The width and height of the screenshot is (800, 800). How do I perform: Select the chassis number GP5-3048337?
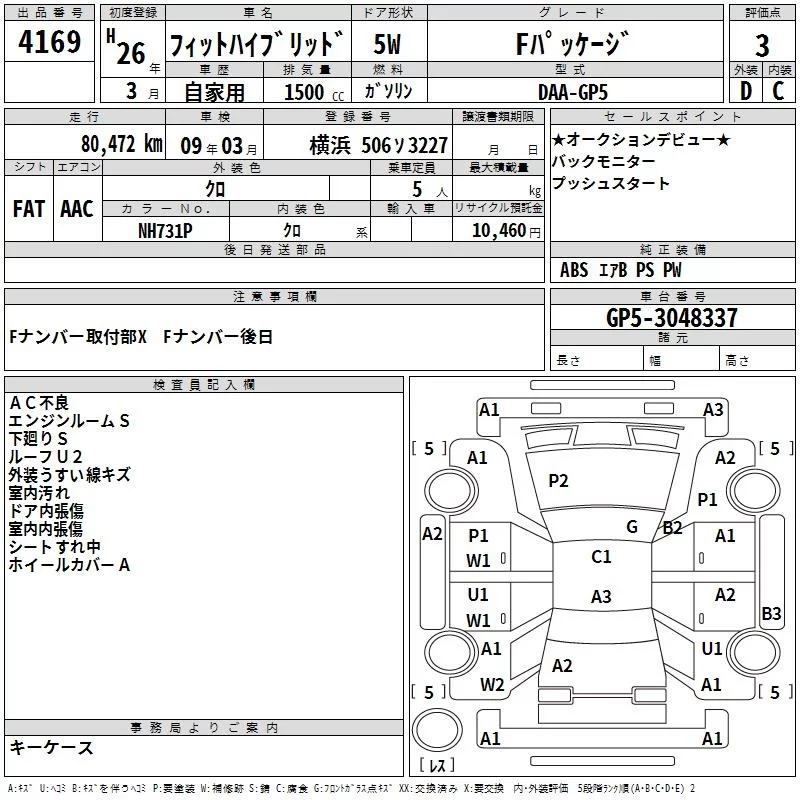pyautogui.click(x=672, y=318)
